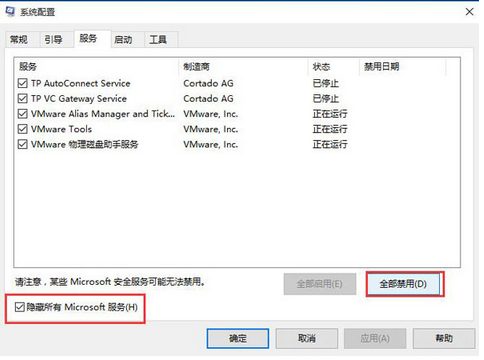Click VMware, Inc. in VMware Tools row

[x=211, y=129]
